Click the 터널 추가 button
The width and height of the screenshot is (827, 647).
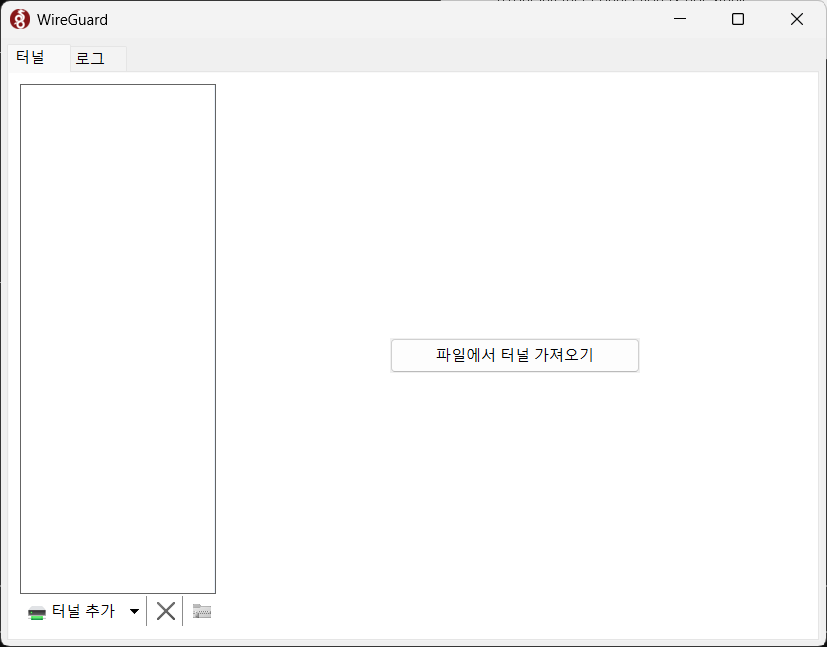71,612
